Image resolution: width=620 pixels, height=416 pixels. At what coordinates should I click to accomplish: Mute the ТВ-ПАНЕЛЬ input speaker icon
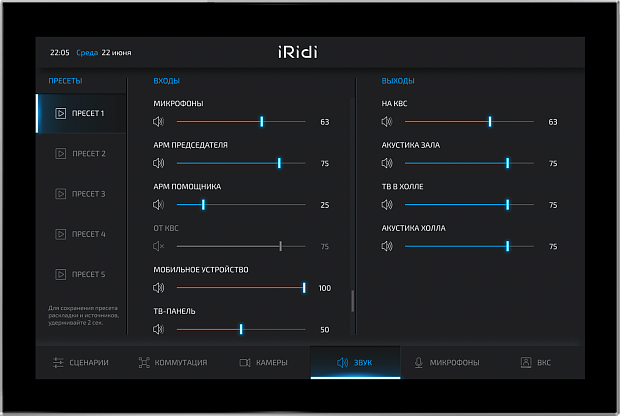pos(158,329)
